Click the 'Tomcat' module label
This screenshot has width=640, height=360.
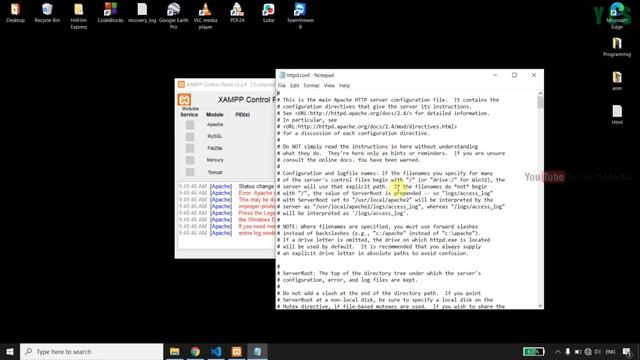215,172
